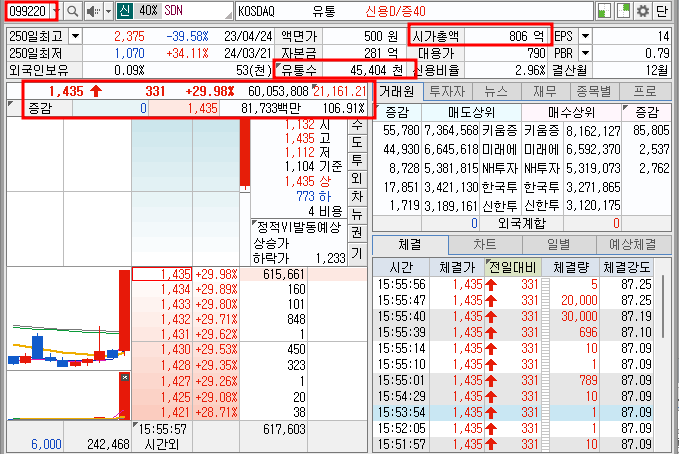Viewport: 679px width, 454px height.
Task: Switch to the 체결 tab
Action: pos(410,245)
